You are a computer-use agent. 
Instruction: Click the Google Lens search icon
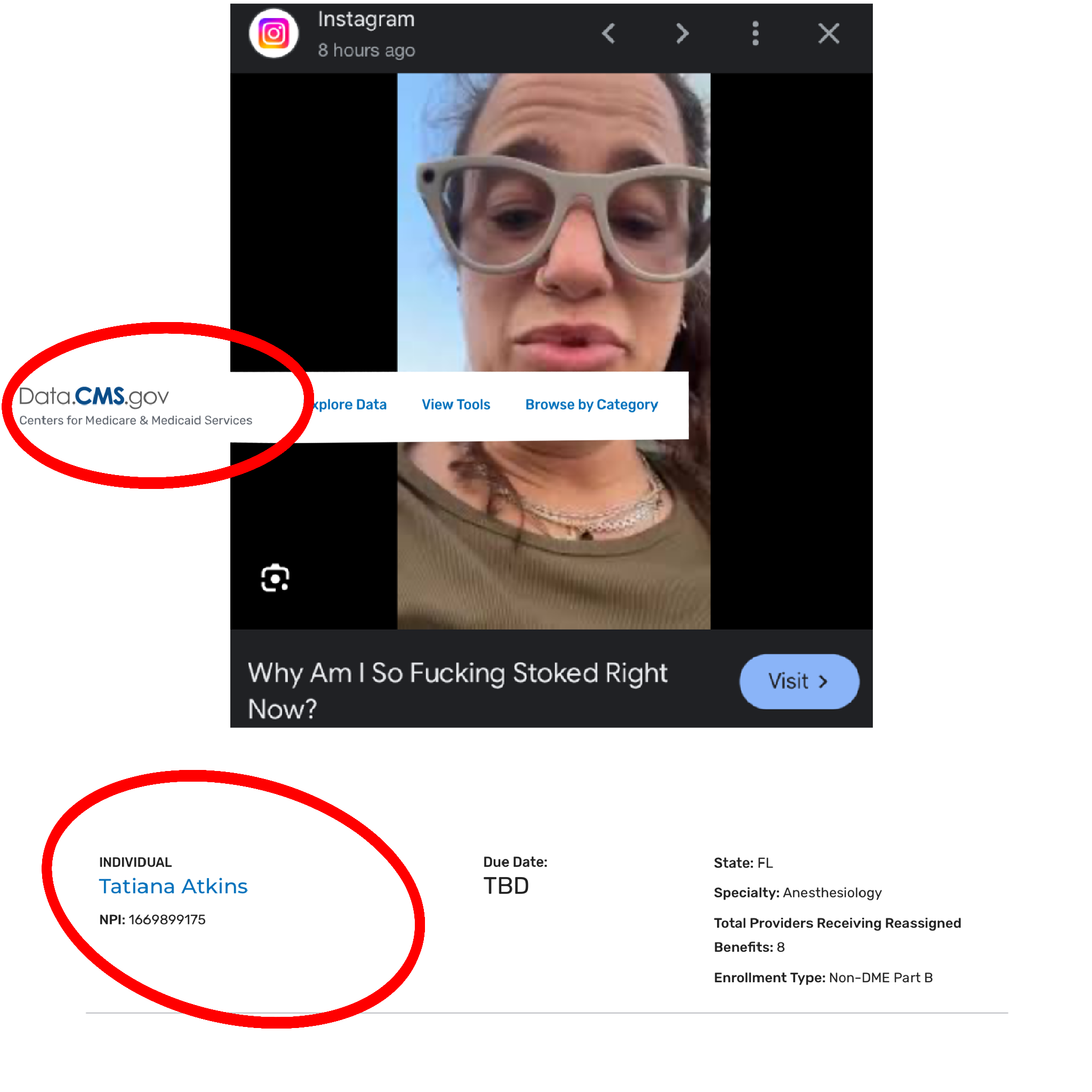[x=275, y=578]
